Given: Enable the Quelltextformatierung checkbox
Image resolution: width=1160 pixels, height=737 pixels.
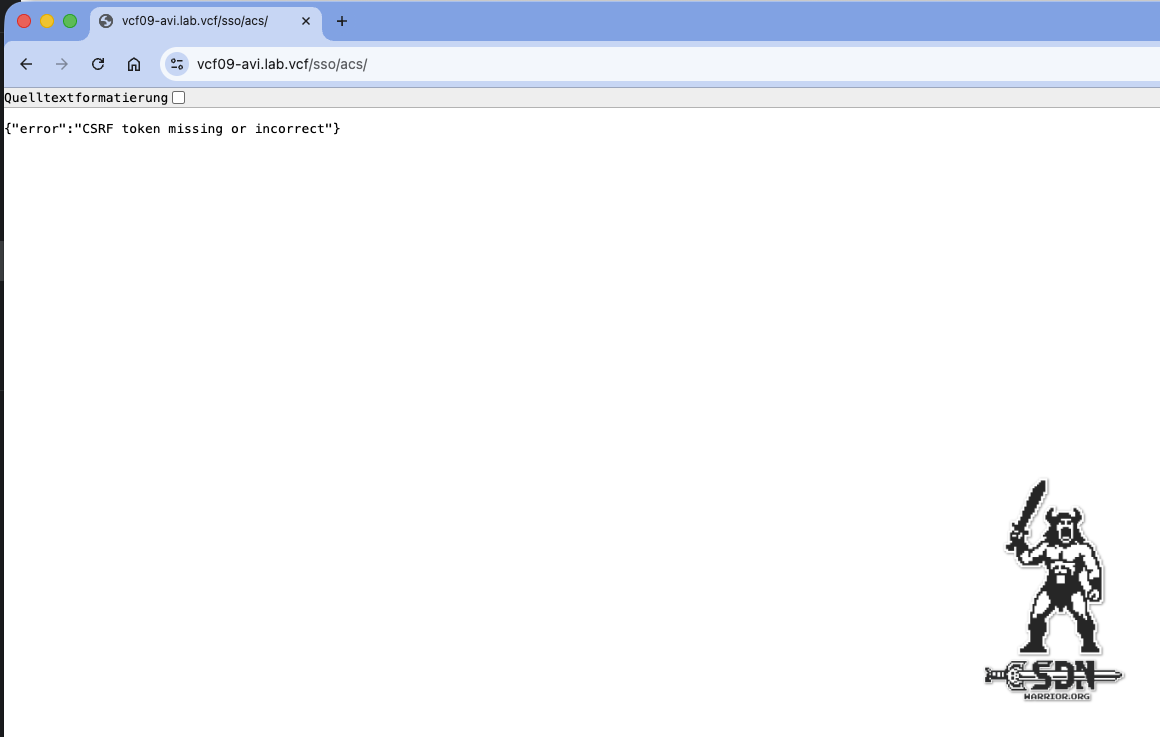Looking at the screenshot, I should (x=178, y=97).
